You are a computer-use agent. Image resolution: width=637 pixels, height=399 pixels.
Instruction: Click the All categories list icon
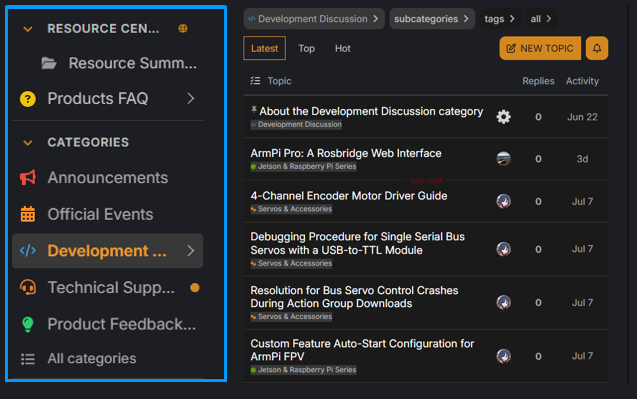pyautogui.click(x=28, y=359)
